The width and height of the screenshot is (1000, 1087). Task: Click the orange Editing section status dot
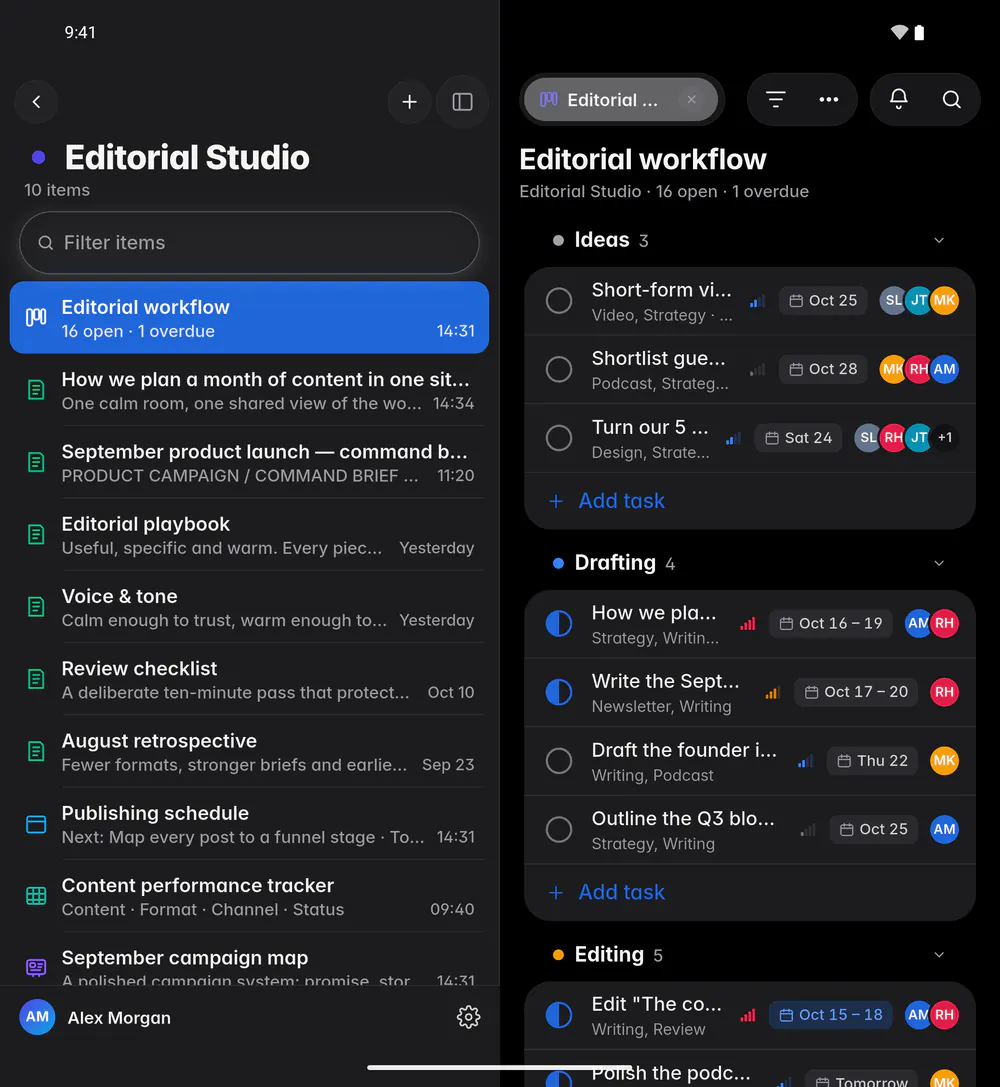coord(558,955)
